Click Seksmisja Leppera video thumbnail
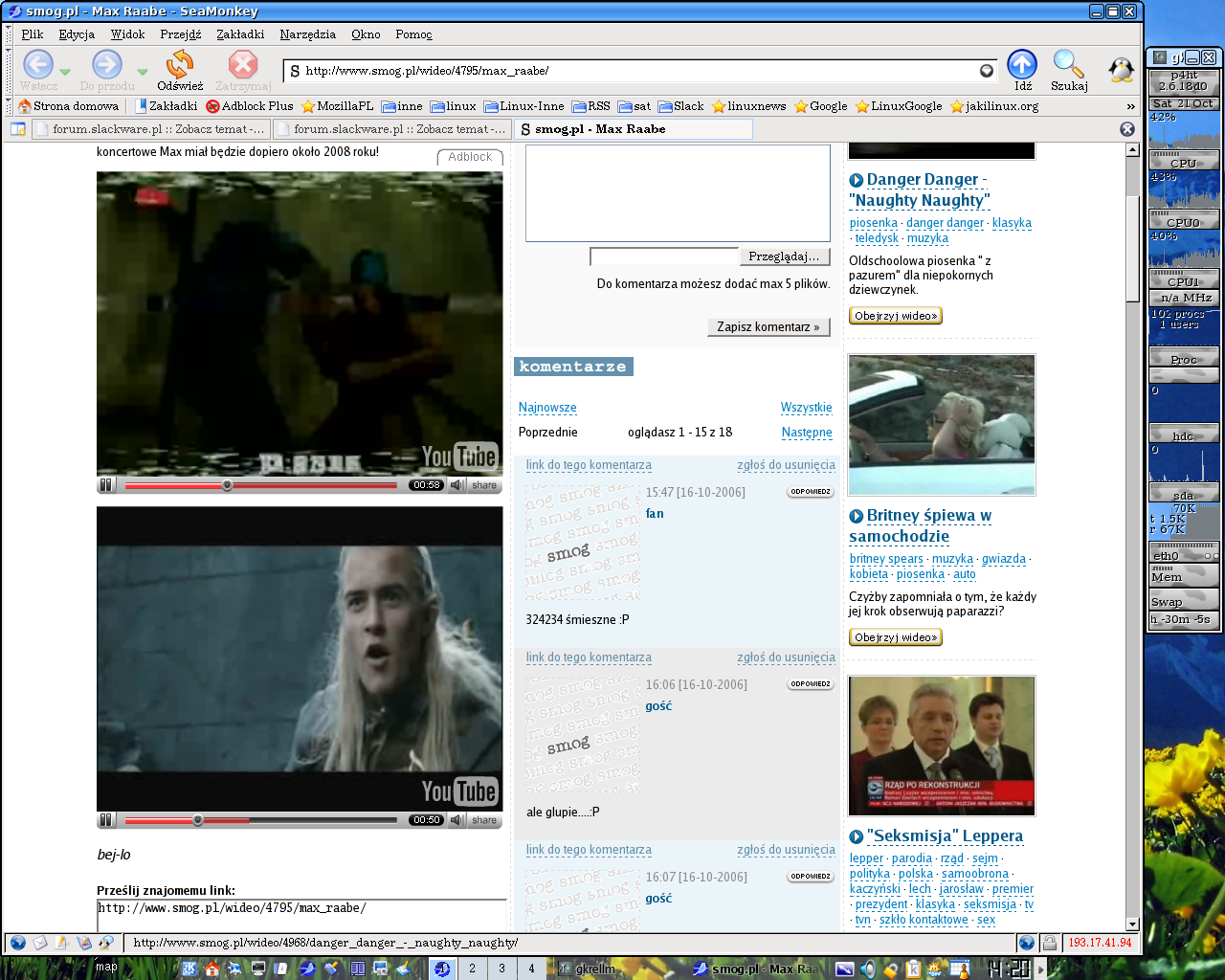Image resolution: width=1225 pixels, height=980 pixels. coord(942,746)
